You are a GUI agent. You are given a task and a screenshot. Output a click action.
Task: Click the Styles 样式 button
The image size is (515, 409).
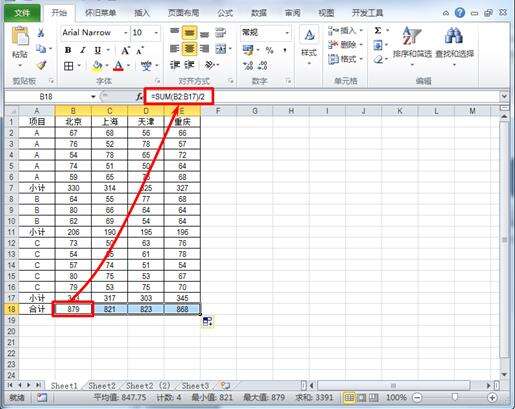coord(309,43)
